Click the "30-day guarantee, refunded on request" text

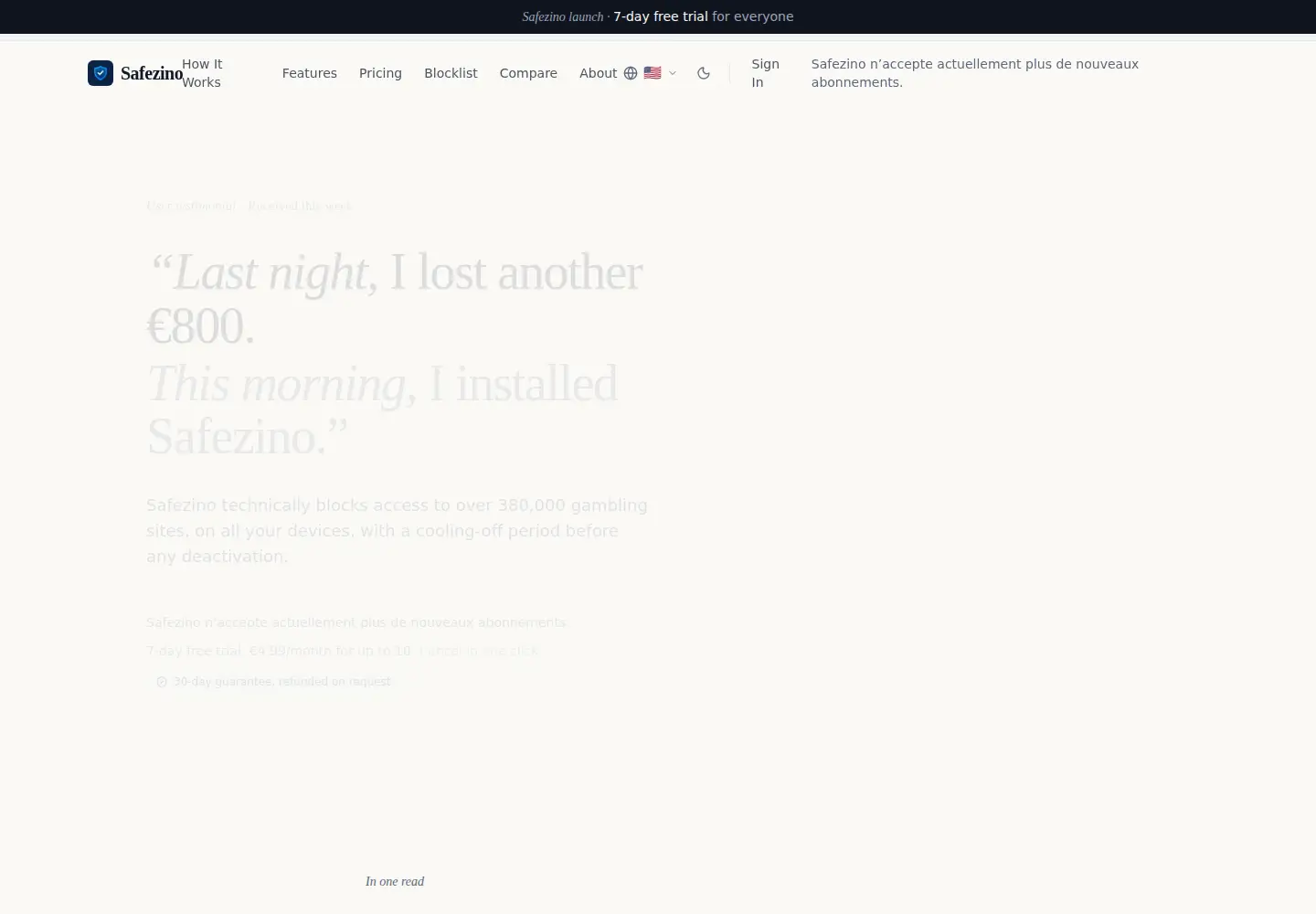tap(282, 682)
